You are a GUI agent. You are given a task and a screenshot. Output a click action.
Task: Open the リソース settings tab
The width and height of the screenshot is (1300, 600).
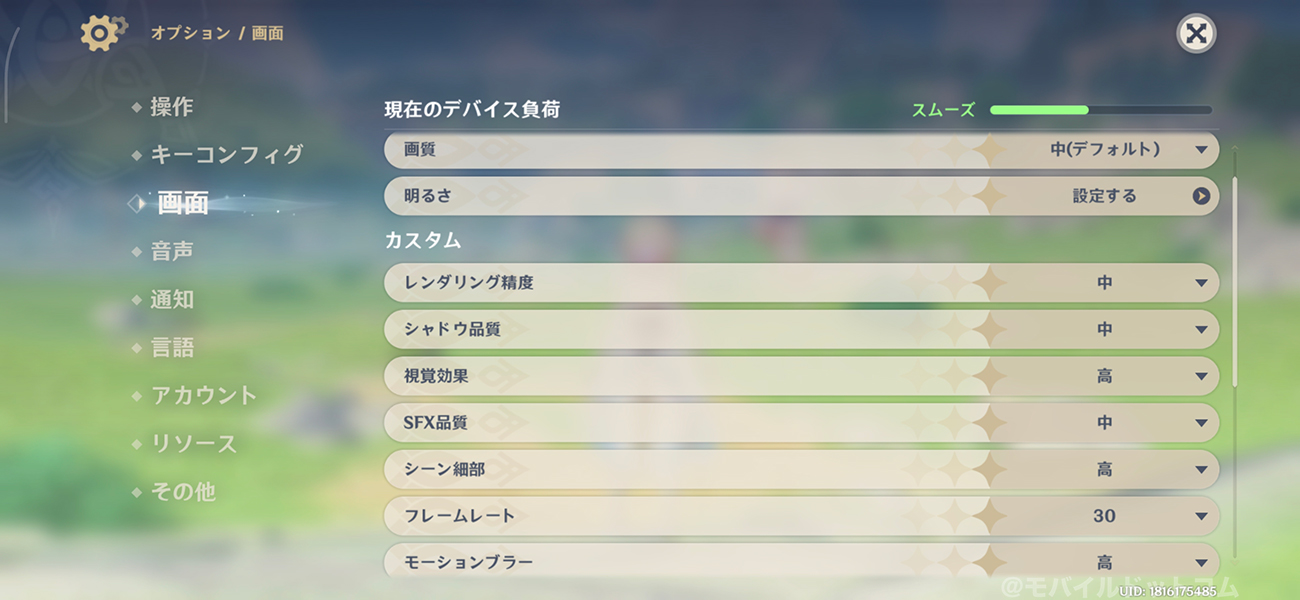point(194,443)
